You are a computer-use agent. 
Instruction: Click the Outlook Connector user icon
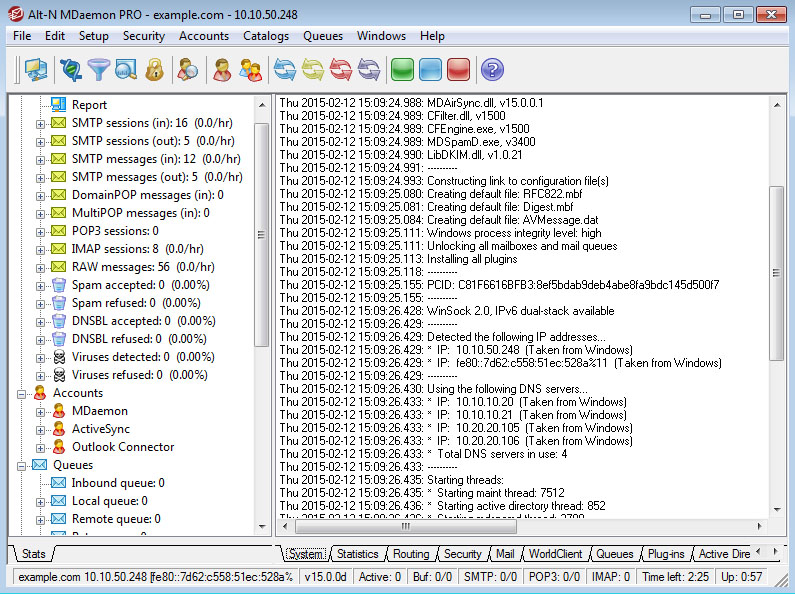point(59,447)
